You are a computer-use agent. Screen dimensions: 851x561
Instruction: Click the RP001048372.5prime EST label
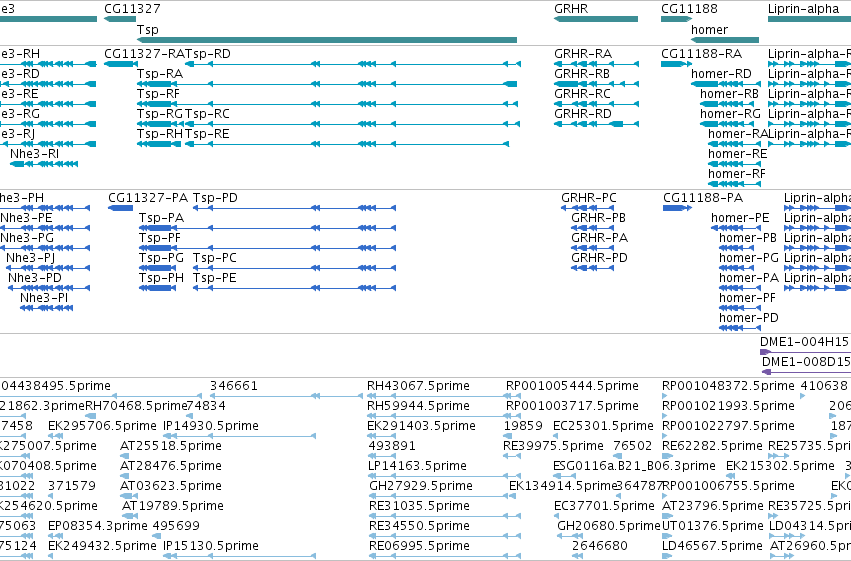(728, 386)
